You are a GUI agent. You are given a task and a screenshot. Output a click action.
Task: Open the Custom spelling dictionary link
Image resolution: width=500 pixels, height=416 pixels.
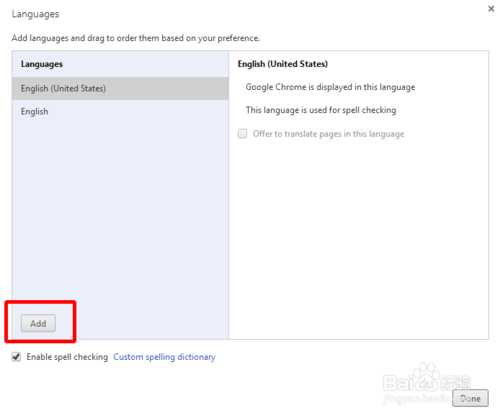pos(164,357)
